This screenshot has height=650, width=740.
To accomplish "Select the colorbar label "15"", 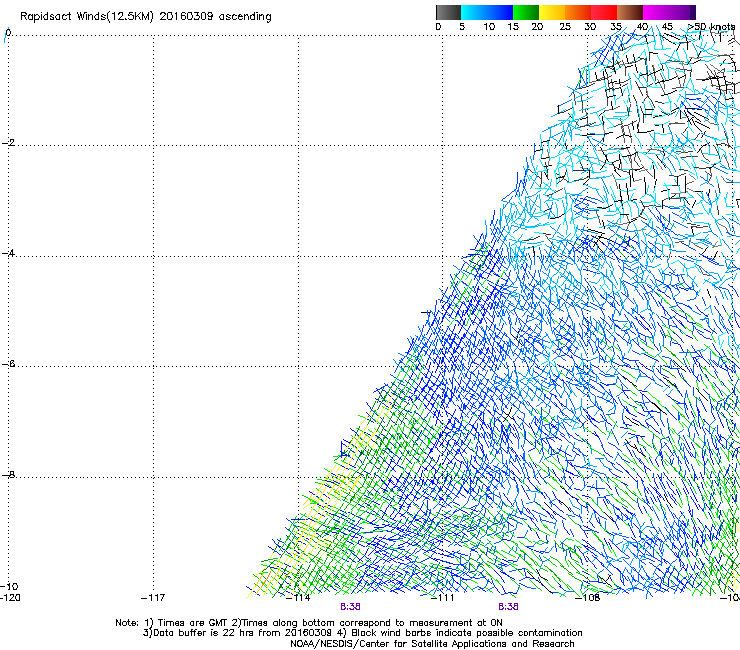I will [513, 26].
